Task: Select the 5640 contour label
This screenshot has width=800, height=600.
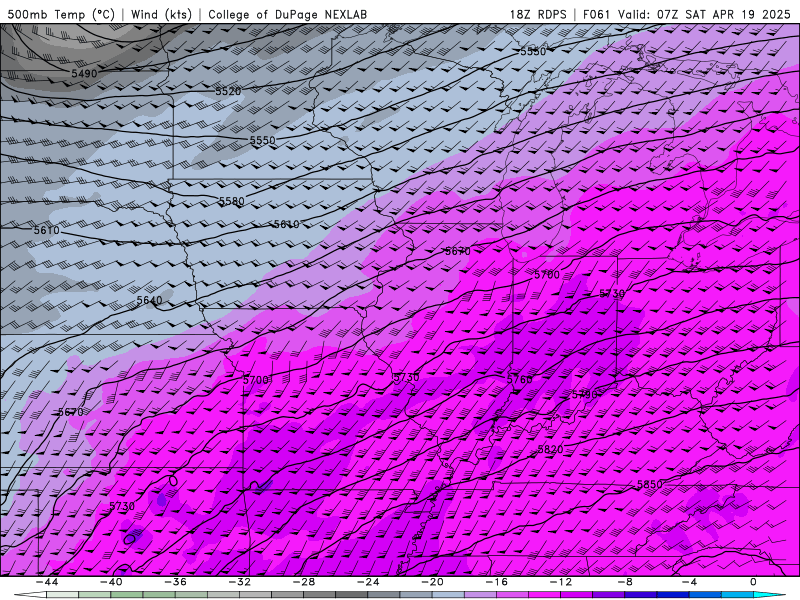Action: [149, 301]
